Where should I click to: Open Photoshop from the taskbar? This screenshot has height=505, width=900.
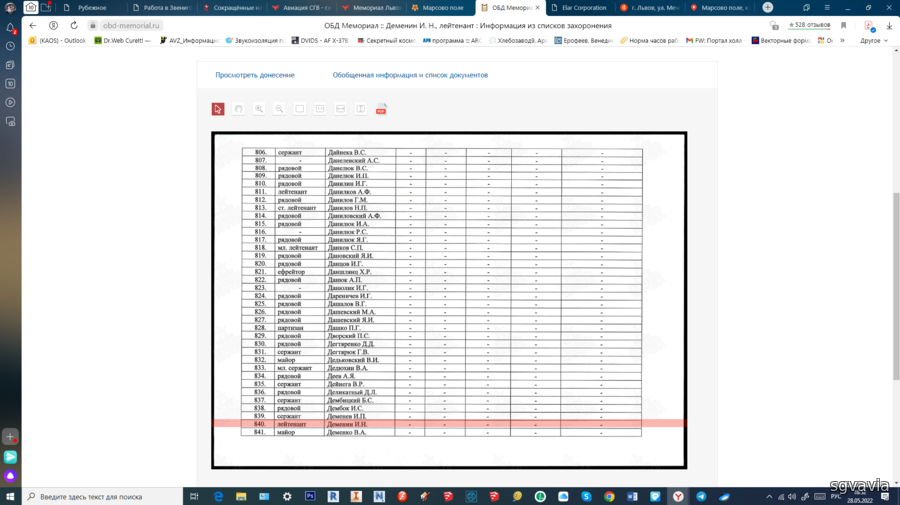[310, 496]
